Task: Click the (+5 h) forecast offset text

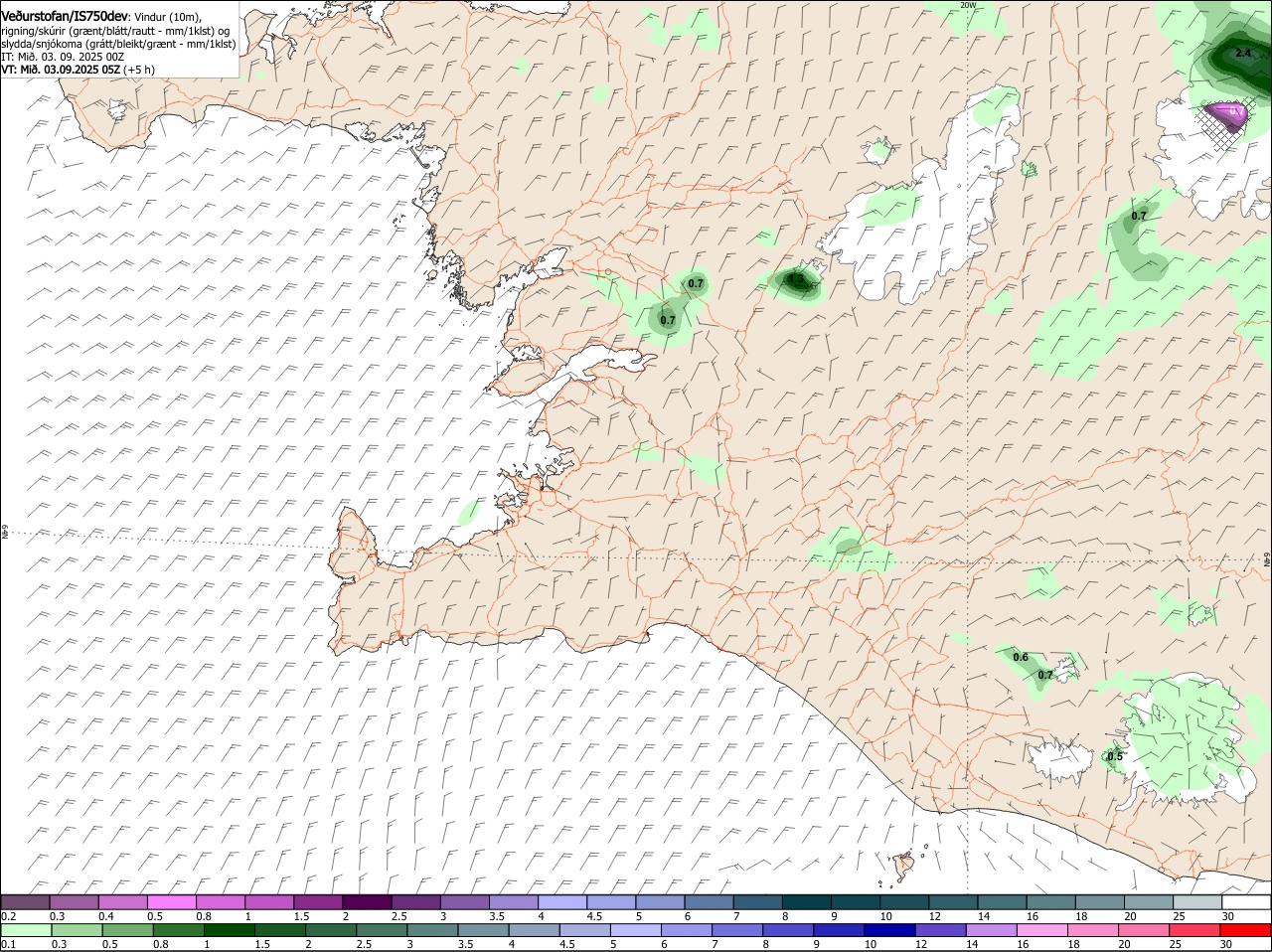Action: pyautogui.click(x=139, y=70)
